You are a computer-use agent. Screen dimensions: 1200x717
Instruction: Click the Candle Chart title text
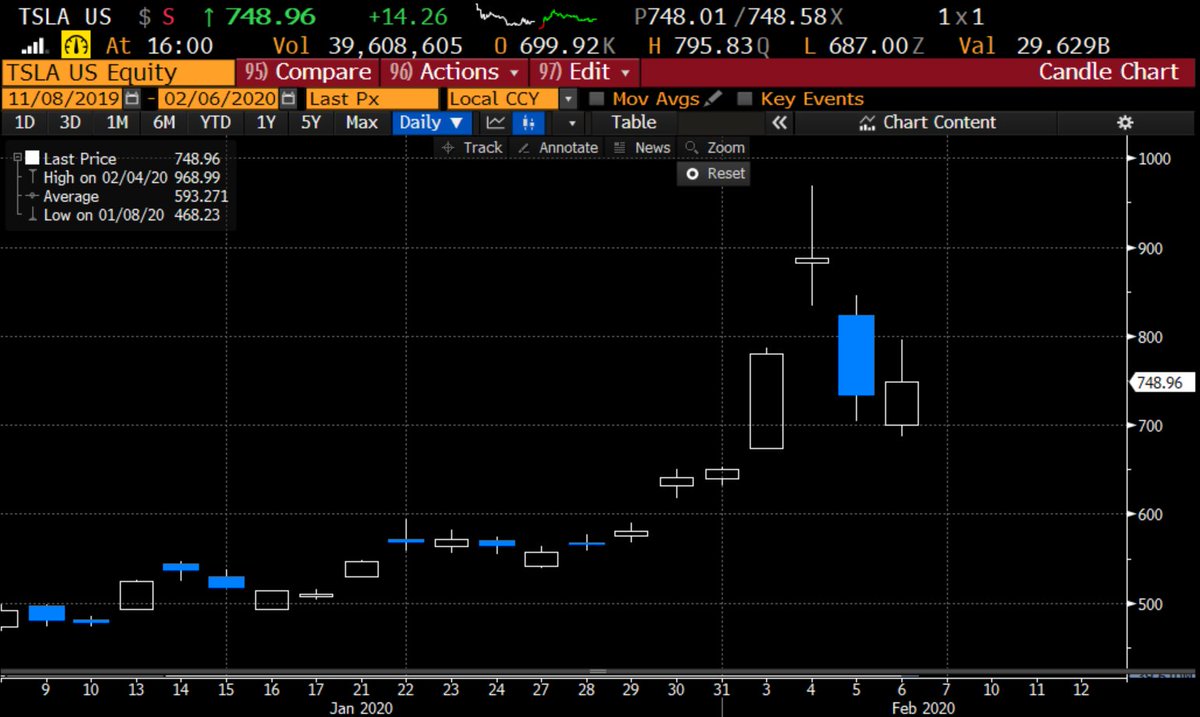[1108, 72]
